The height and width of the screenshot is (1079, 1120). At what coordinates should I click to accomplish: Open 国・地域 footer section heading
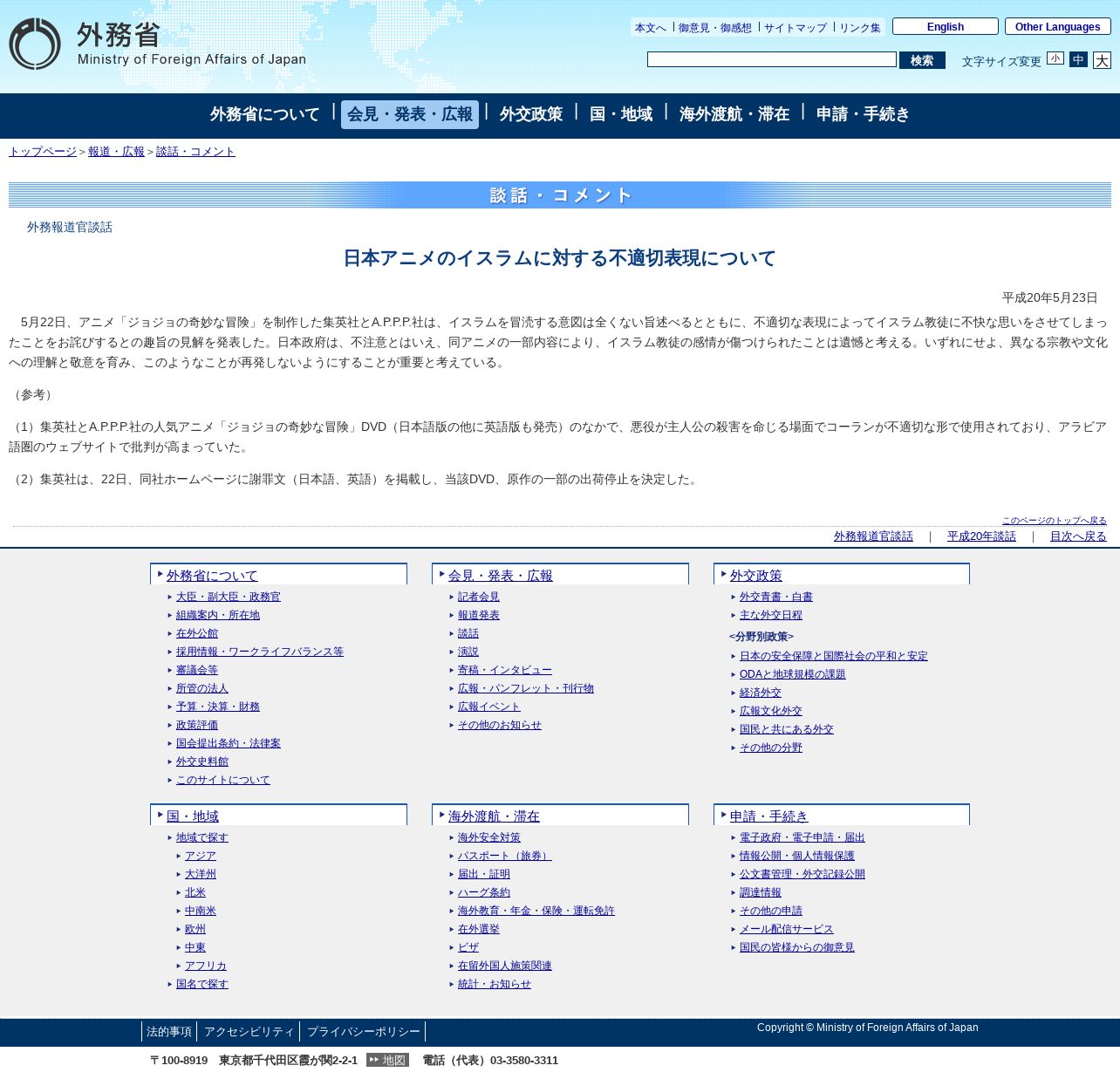coord(193,816)
